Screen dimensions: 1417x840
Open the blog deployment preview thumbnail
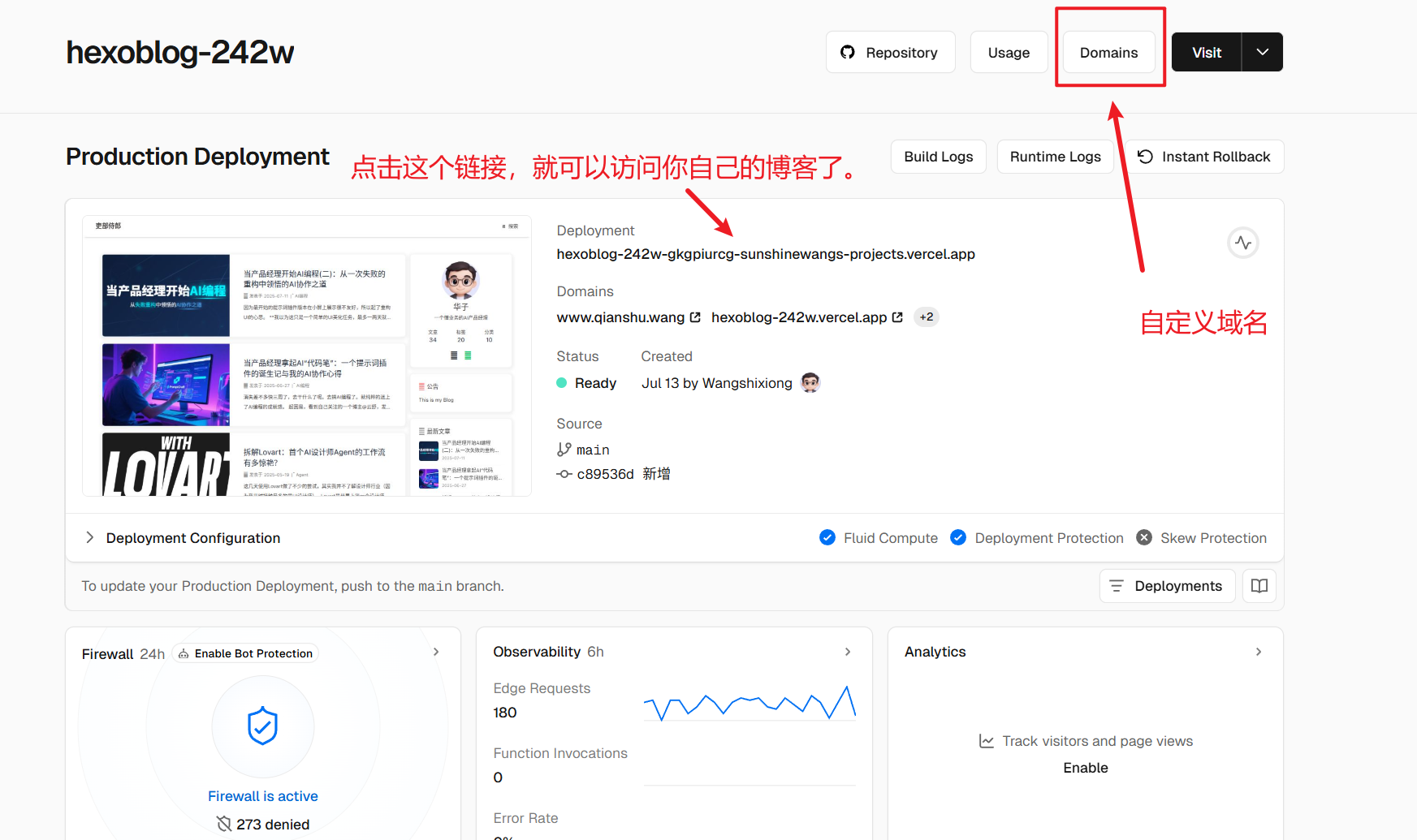coord(307,355)
